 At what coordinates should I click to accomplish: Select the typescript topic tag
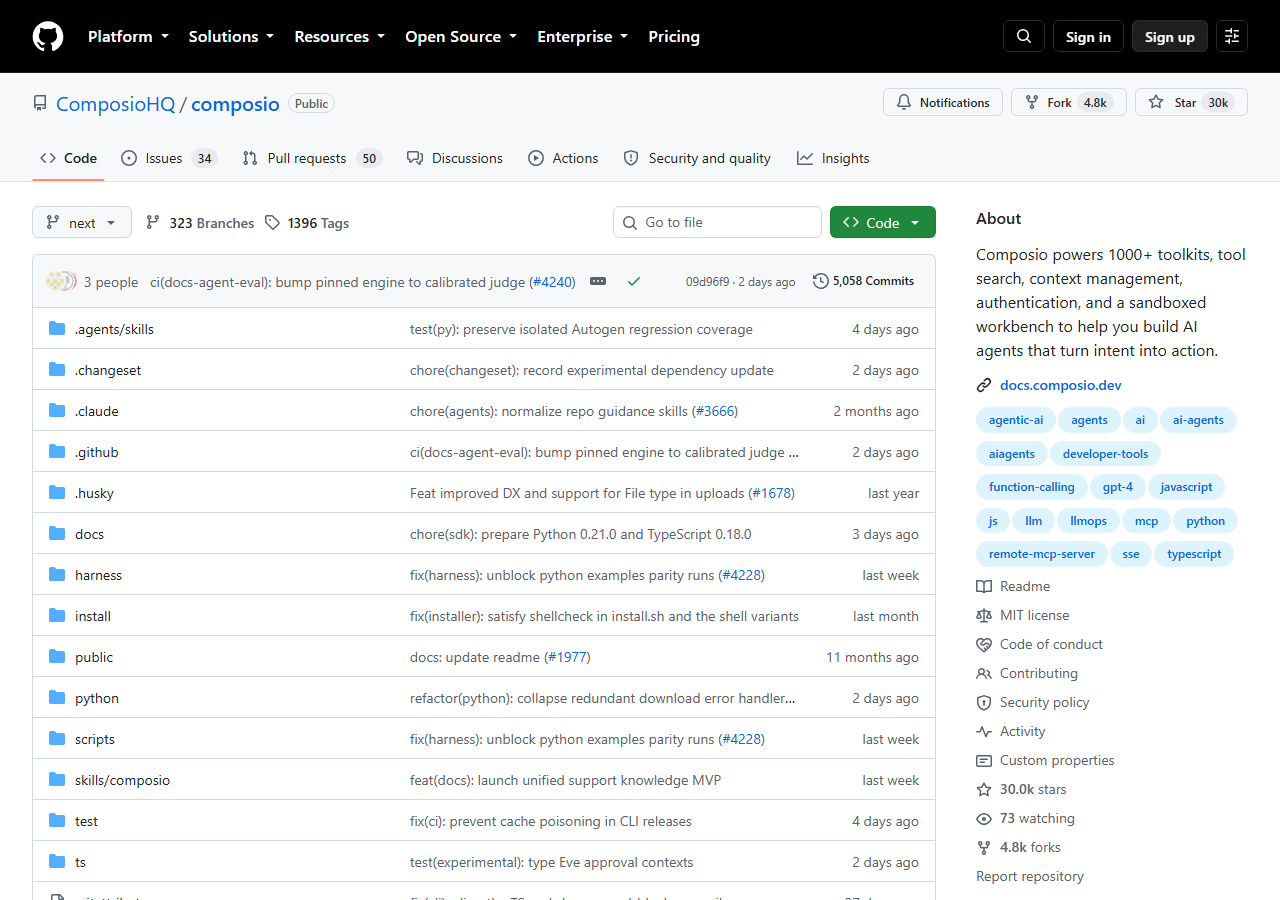(1194, 554)
